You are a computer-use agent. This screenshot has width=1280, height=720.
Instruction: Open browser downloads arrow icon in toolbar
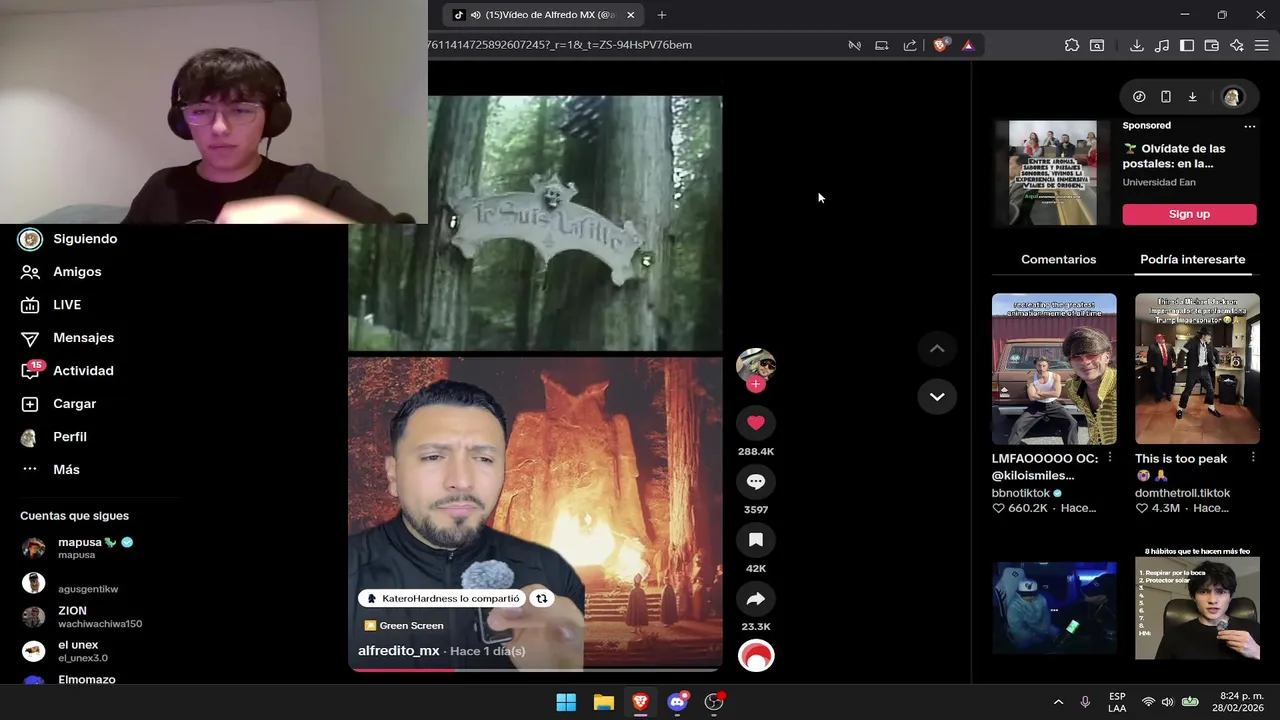point(1137,45)
